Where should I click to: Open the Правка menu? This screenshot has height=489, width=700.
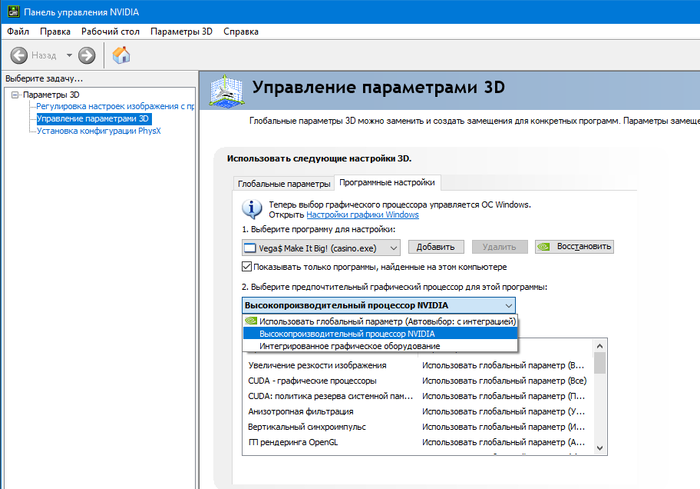click(x=55, y=32)
